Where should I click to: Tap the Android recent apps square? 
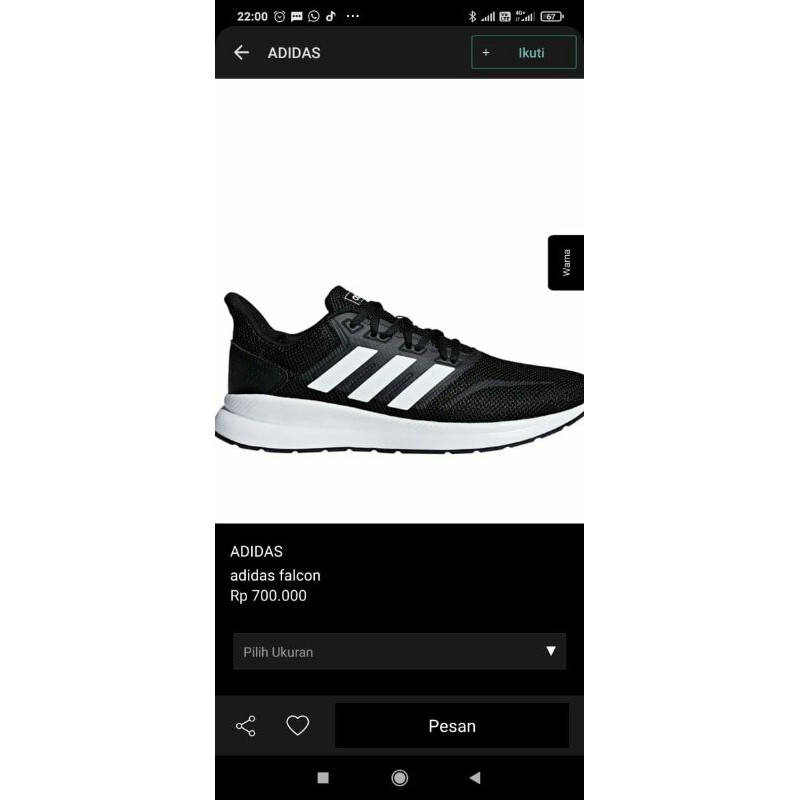(323, 778)
